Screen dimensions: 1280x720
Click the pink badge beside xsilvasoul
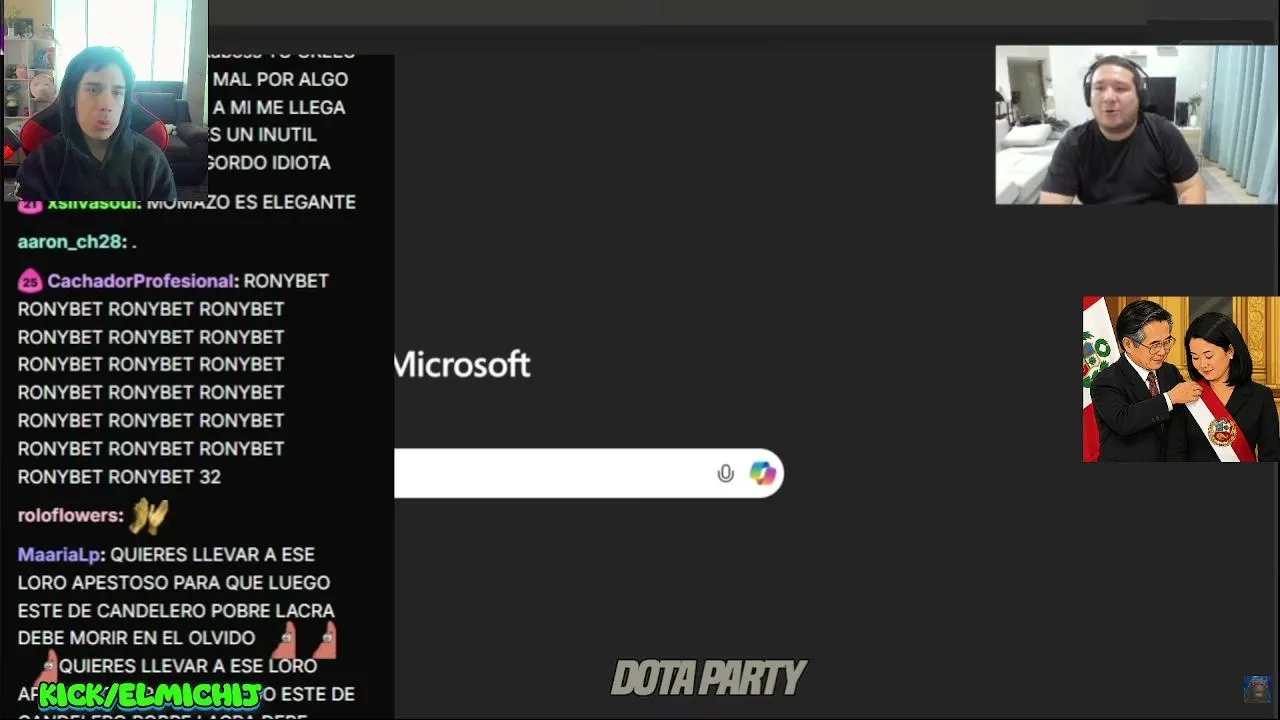[x=29, y=203]
